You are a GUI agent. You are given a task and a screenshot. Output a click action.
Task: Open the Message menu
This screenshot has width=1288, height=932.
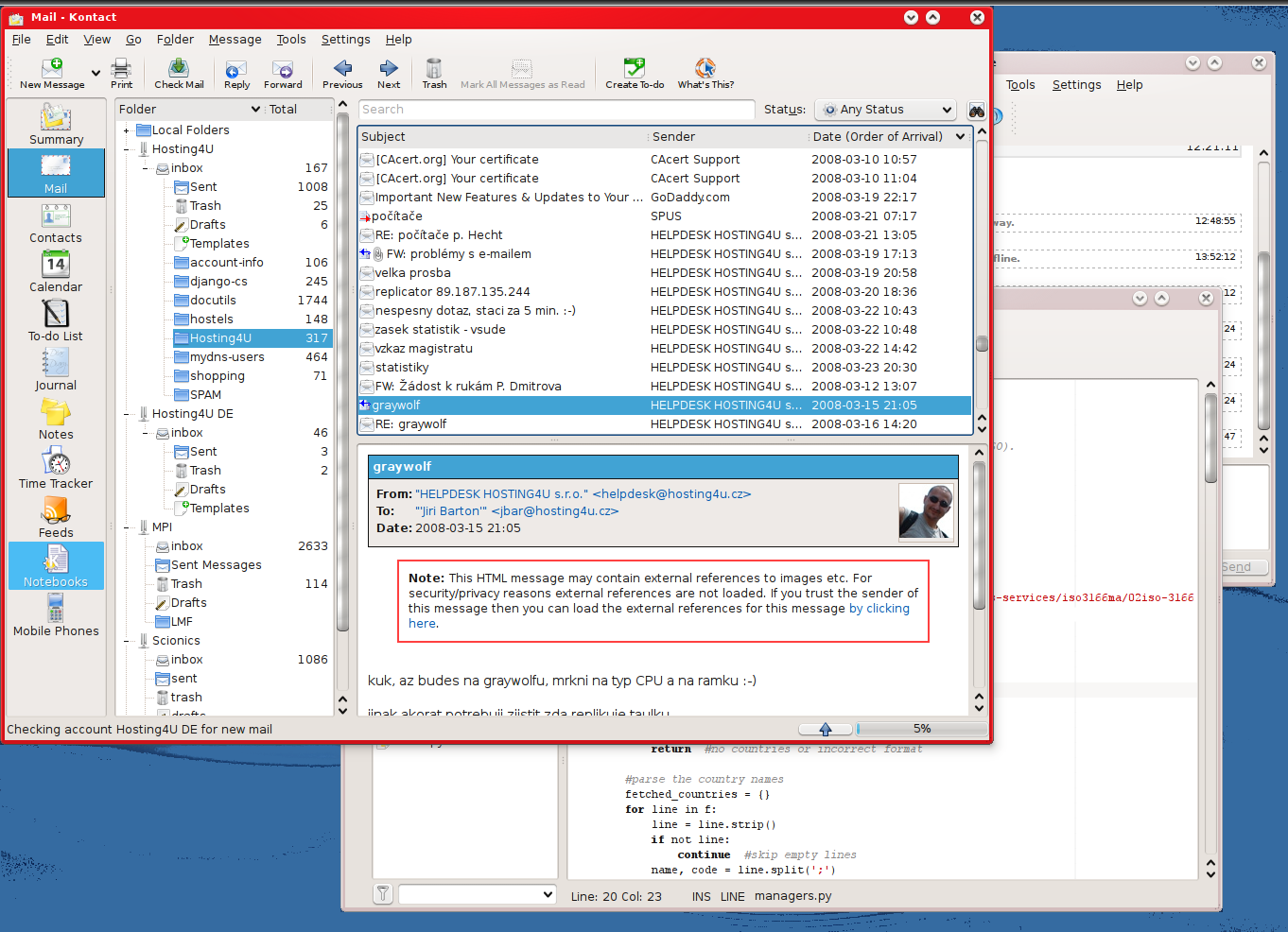[235, 40]
